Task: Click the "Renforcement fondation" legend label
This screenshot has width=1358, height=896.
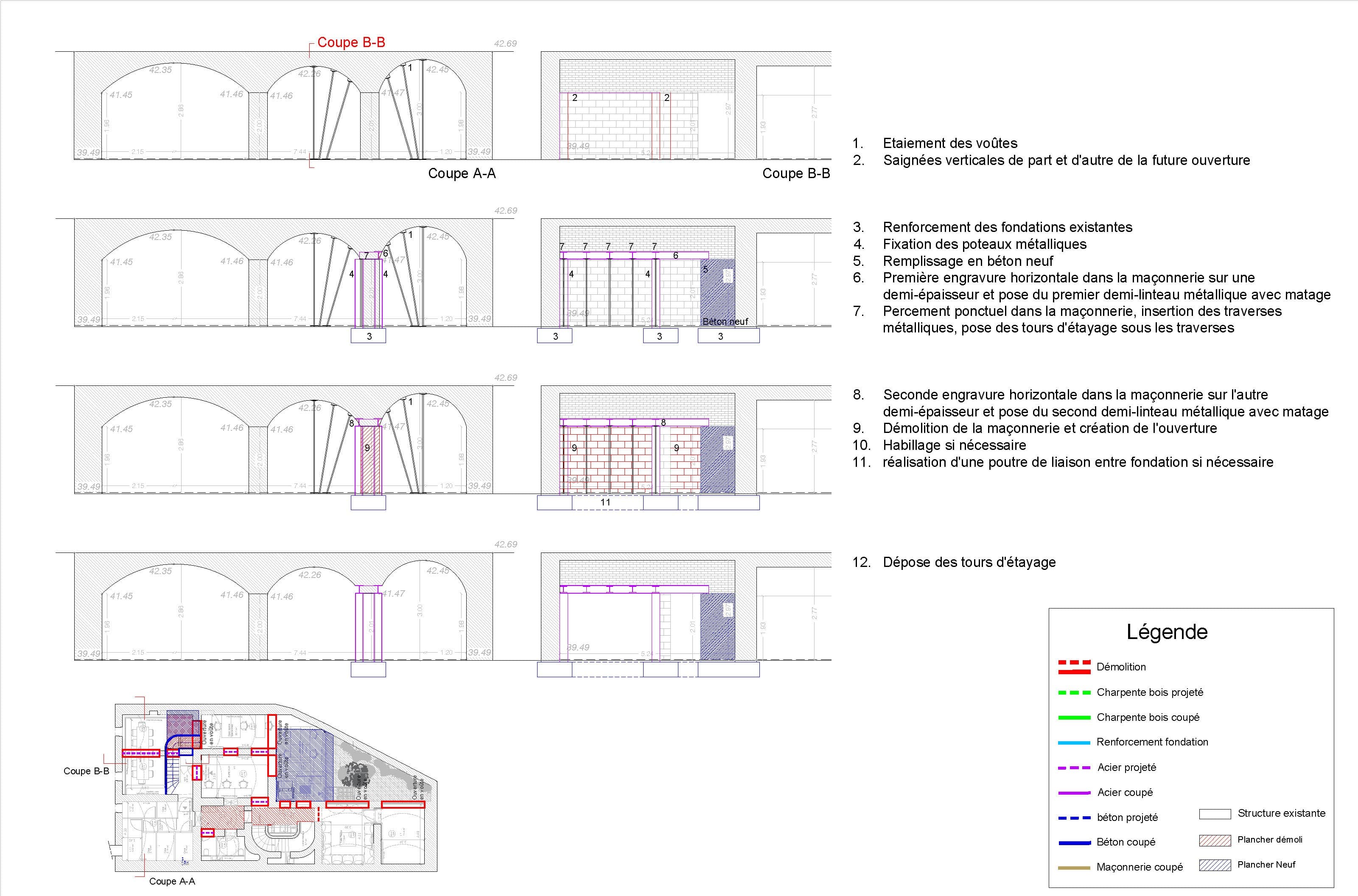Action: click(x=1152, y=742)
